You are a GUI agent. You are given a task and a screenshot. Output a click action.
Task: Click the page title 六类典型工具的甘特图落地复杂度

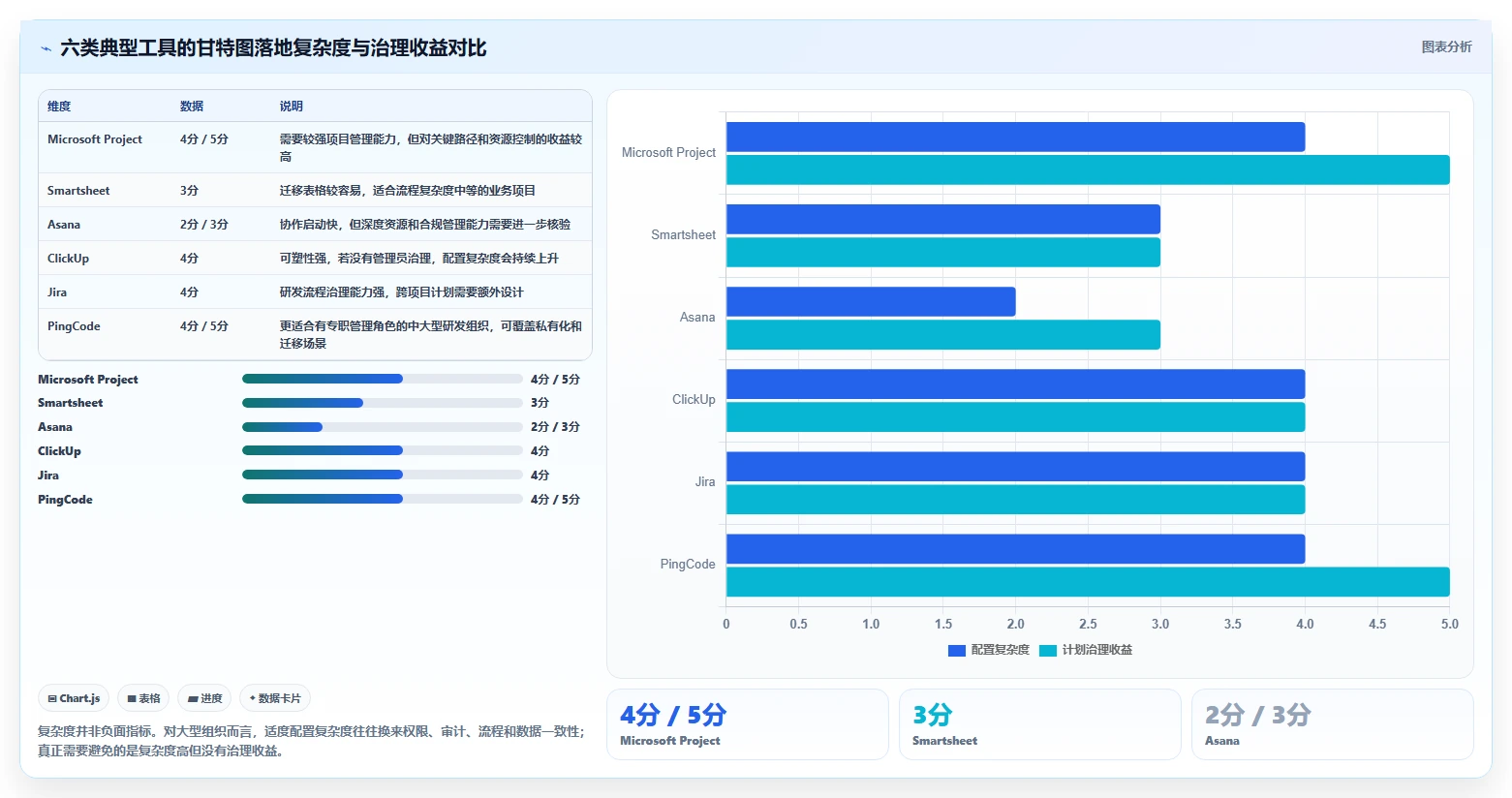click(x=273, y=48)
